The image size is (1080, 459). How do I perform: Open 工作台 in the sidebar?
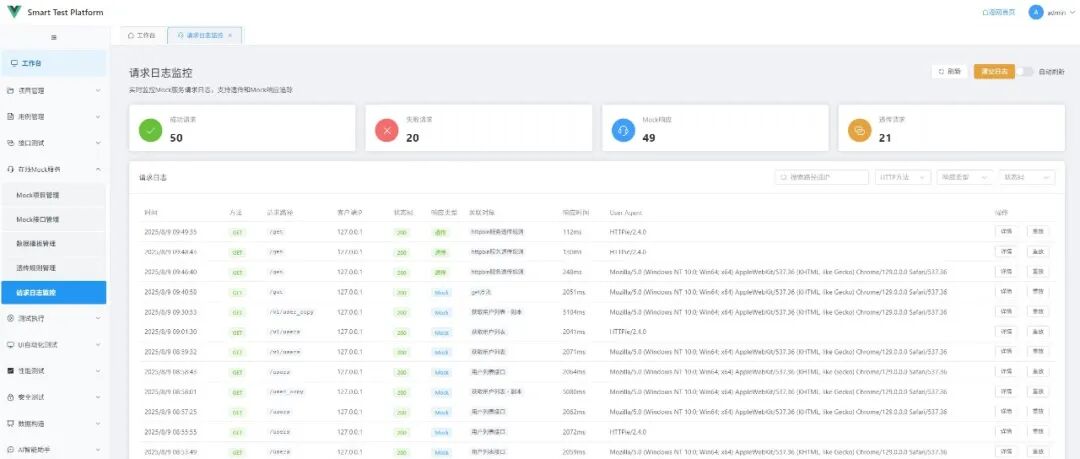pyautogui.click(x=53, y=63)
